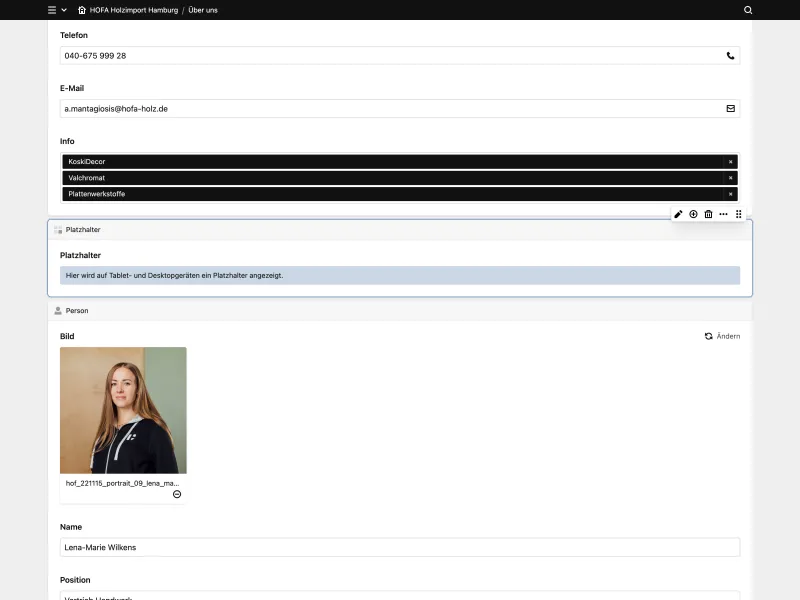Delete the Platzhalter block via trash icon
Image resolution: width=800 pixels, height=600 pixels.
pos(708,214)
